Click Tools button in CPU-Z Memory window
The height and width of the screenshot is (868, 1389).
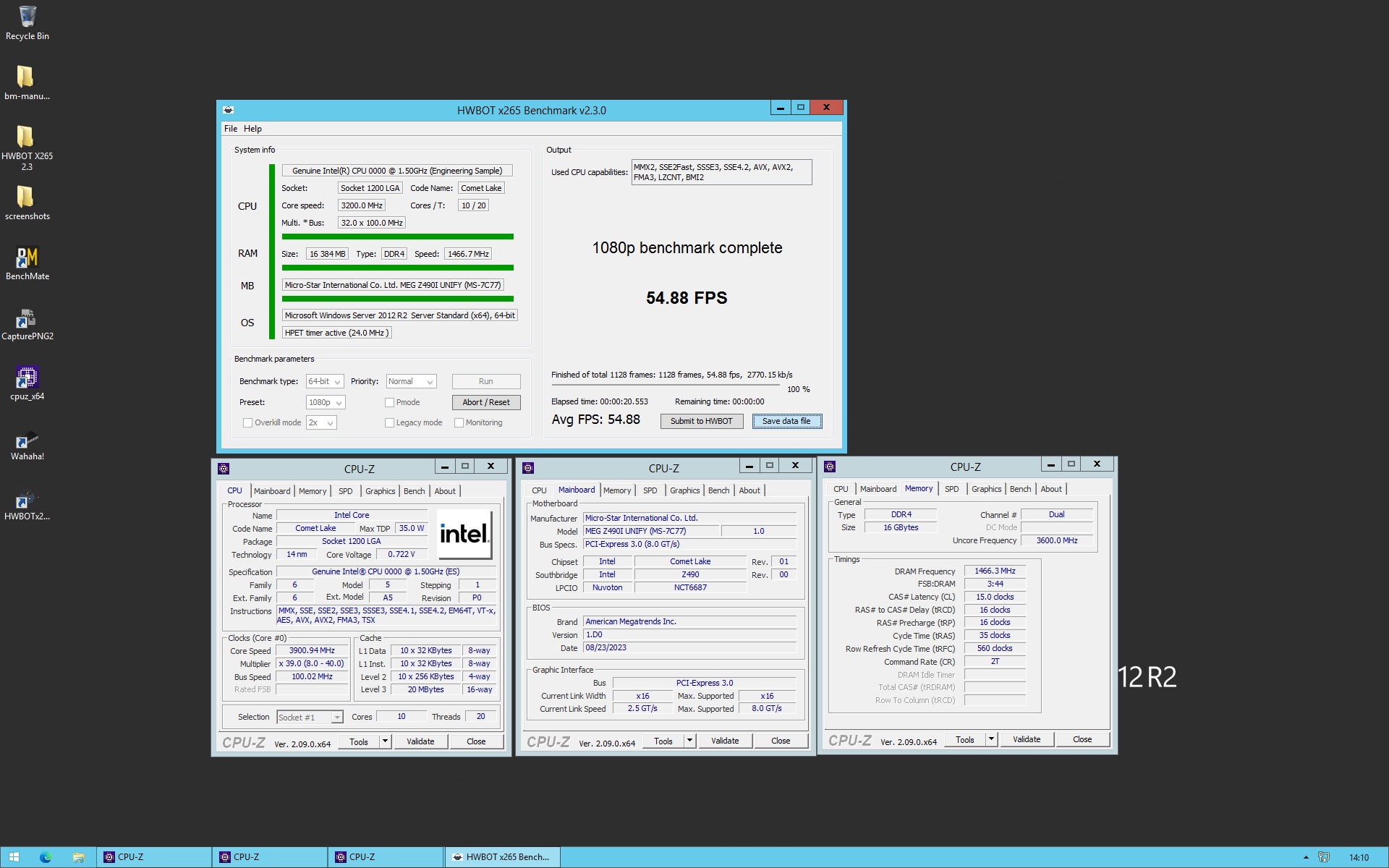[x=965, y=739]
